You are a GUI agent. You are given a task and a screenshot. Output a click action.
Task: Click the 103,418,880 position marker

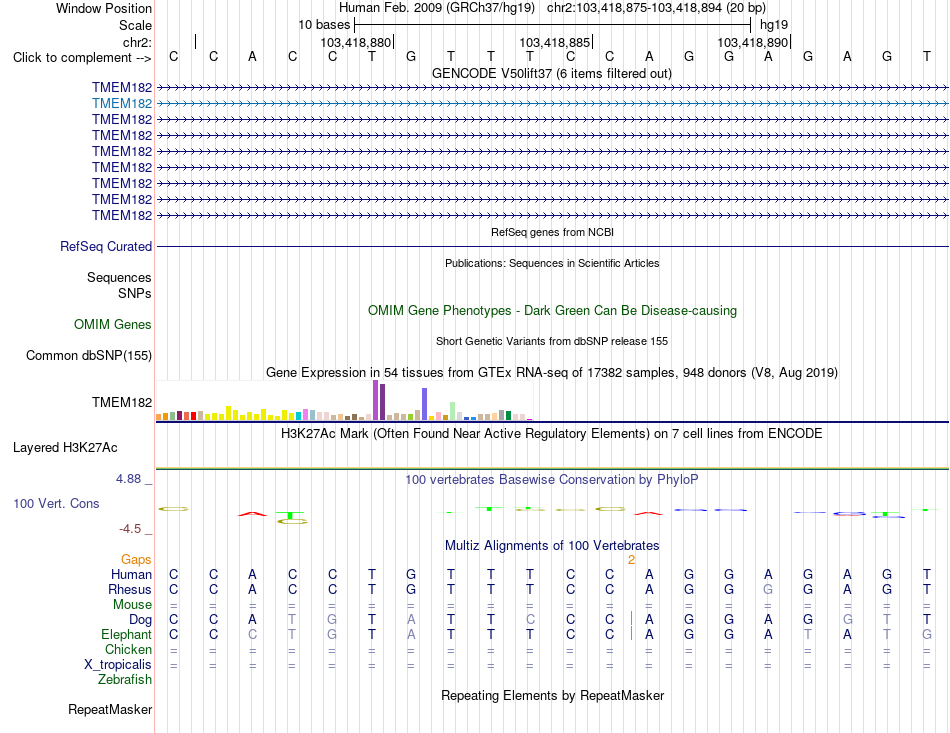click(356, 42)
